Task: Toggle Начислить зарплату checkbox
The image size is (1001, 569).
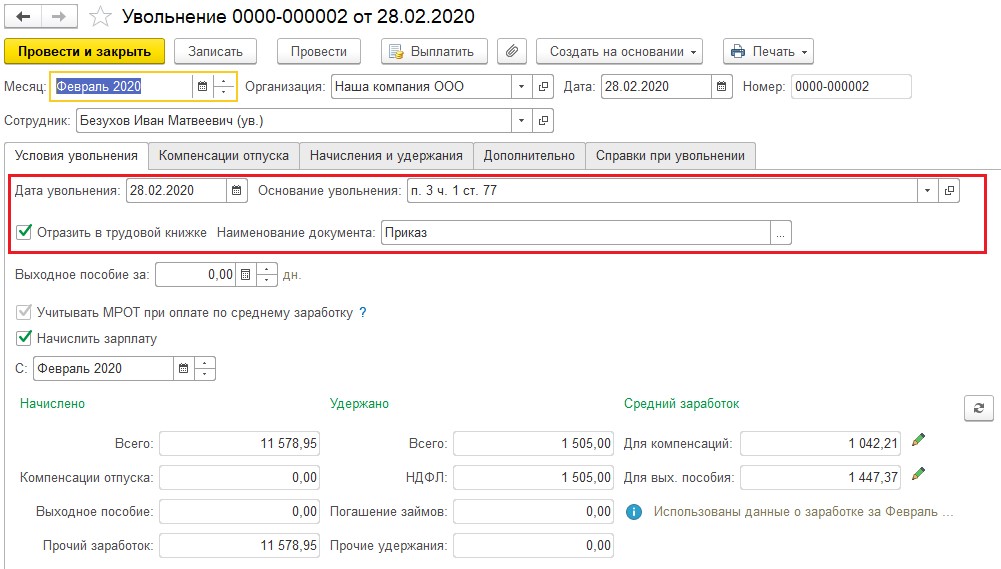Action: pyautogui.click(x=24, y=338)
